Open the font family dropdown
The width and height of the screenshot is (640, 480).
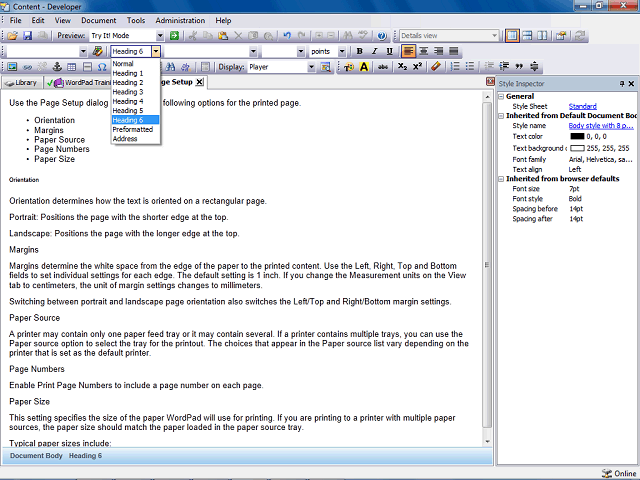(x=253, y=51)
